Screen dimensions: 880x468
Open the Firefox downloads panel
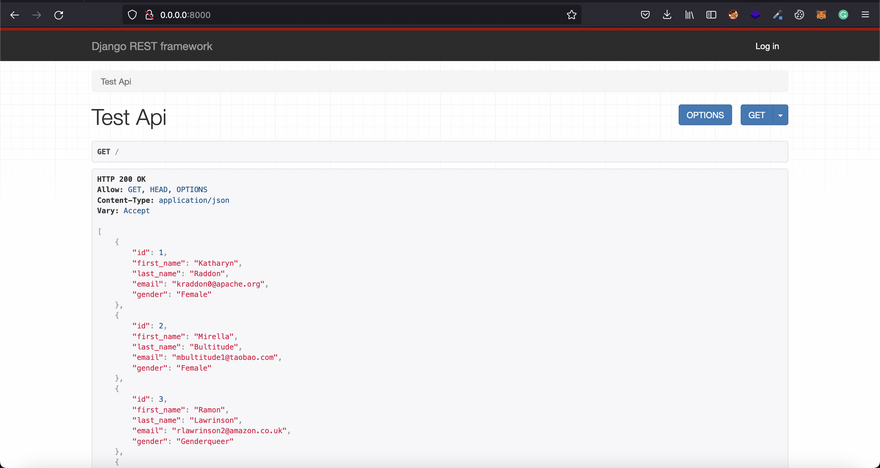[x=667, y=15]
